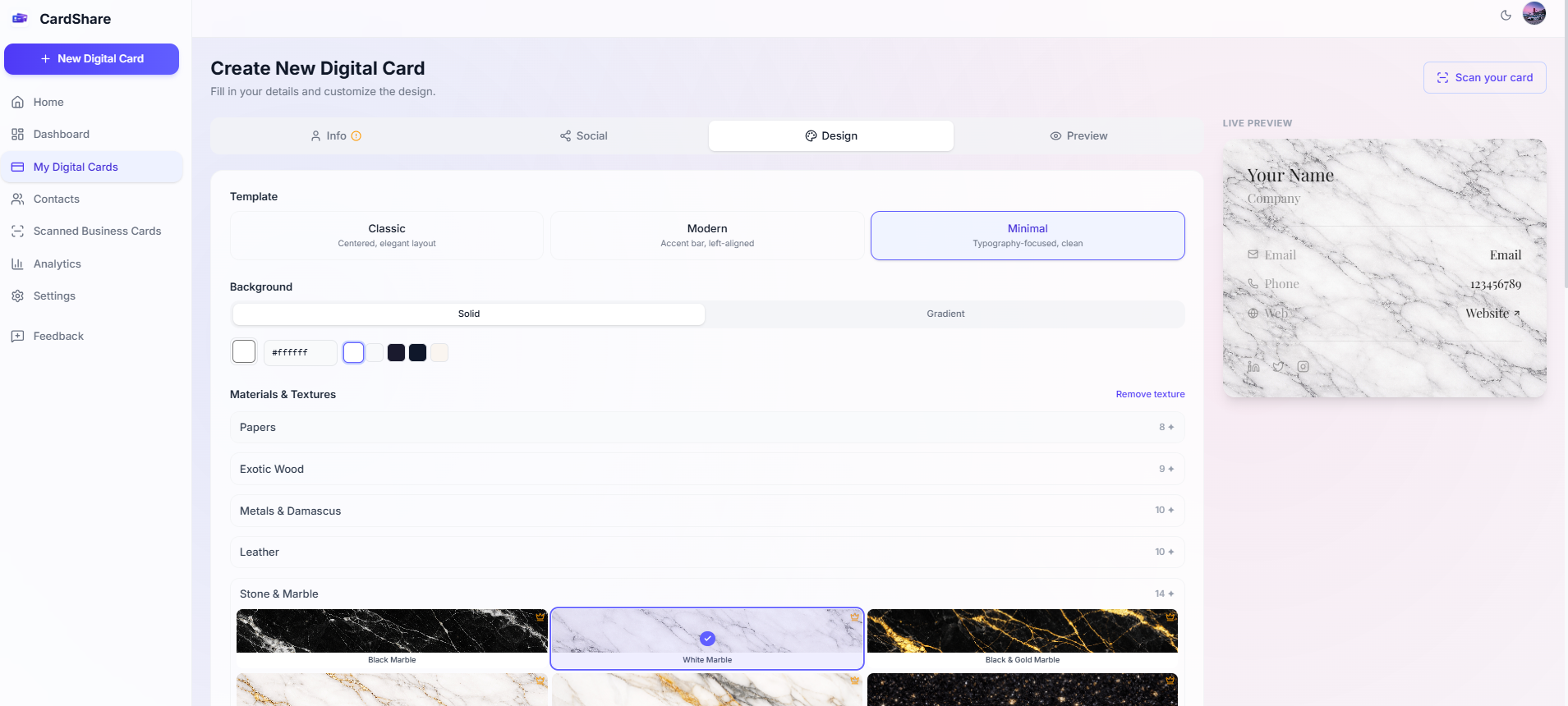This screenshot has width=1568, height=706.
Task: Click the globe Web icon in preview
Action: [x=1253, y=313]
